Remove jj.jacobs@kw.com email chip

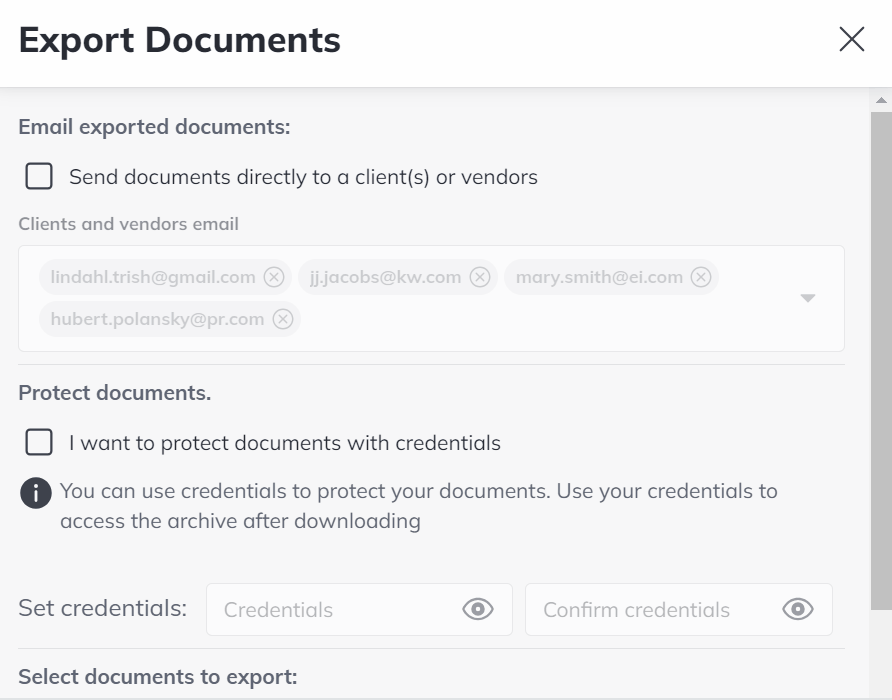pos(480,277)
